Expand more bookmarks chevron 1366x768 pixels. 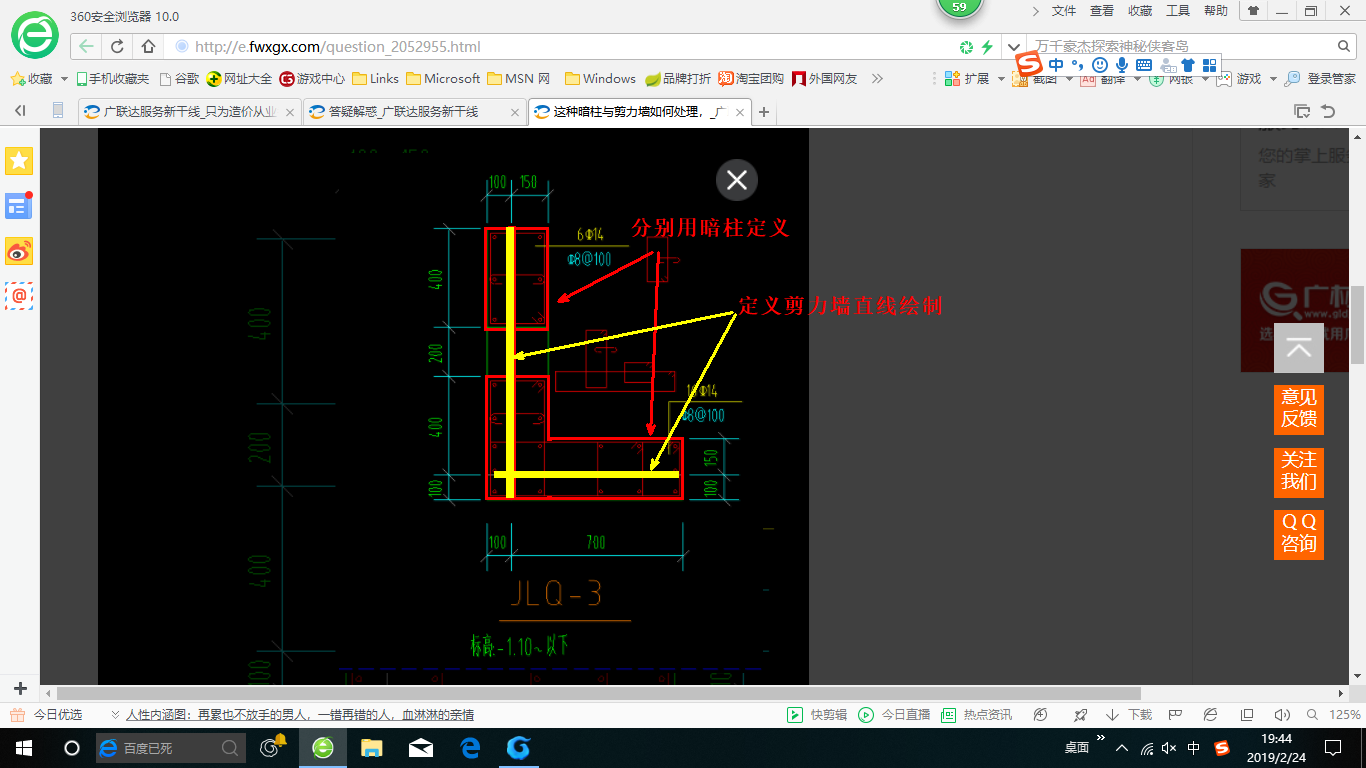pyautogui.click(x=877, y=78)
